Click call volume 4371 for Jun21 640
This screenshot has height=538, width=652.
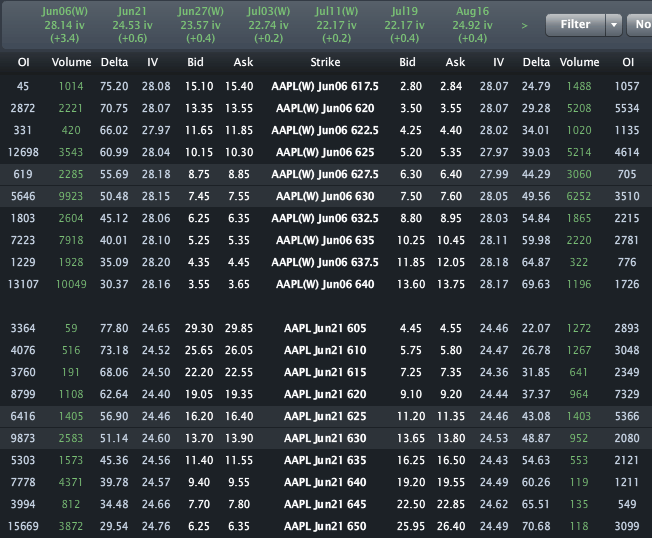[71, 483]
